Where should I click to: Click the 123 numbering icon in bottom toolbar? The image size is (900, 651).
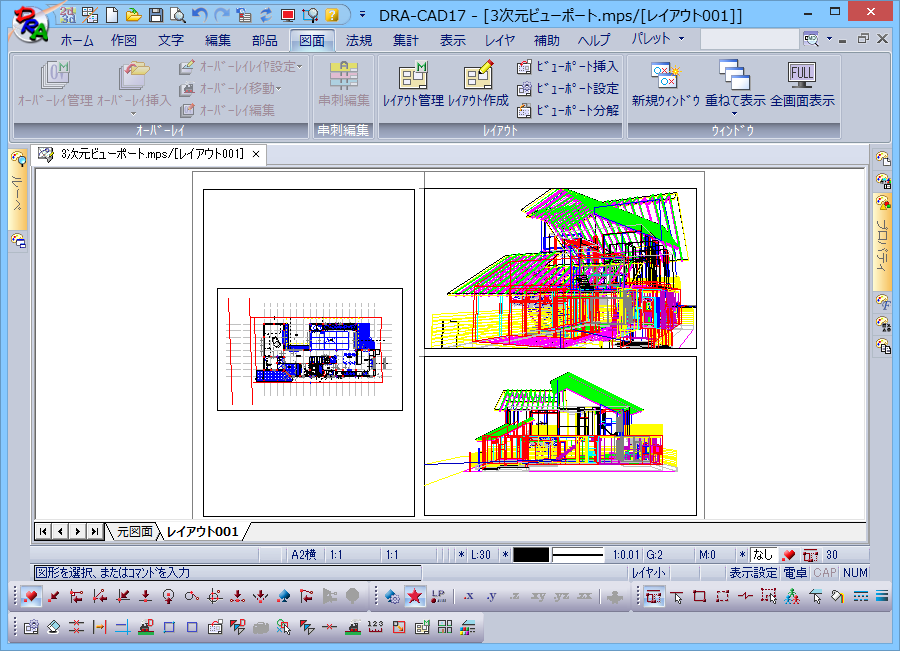click(375, 627)
